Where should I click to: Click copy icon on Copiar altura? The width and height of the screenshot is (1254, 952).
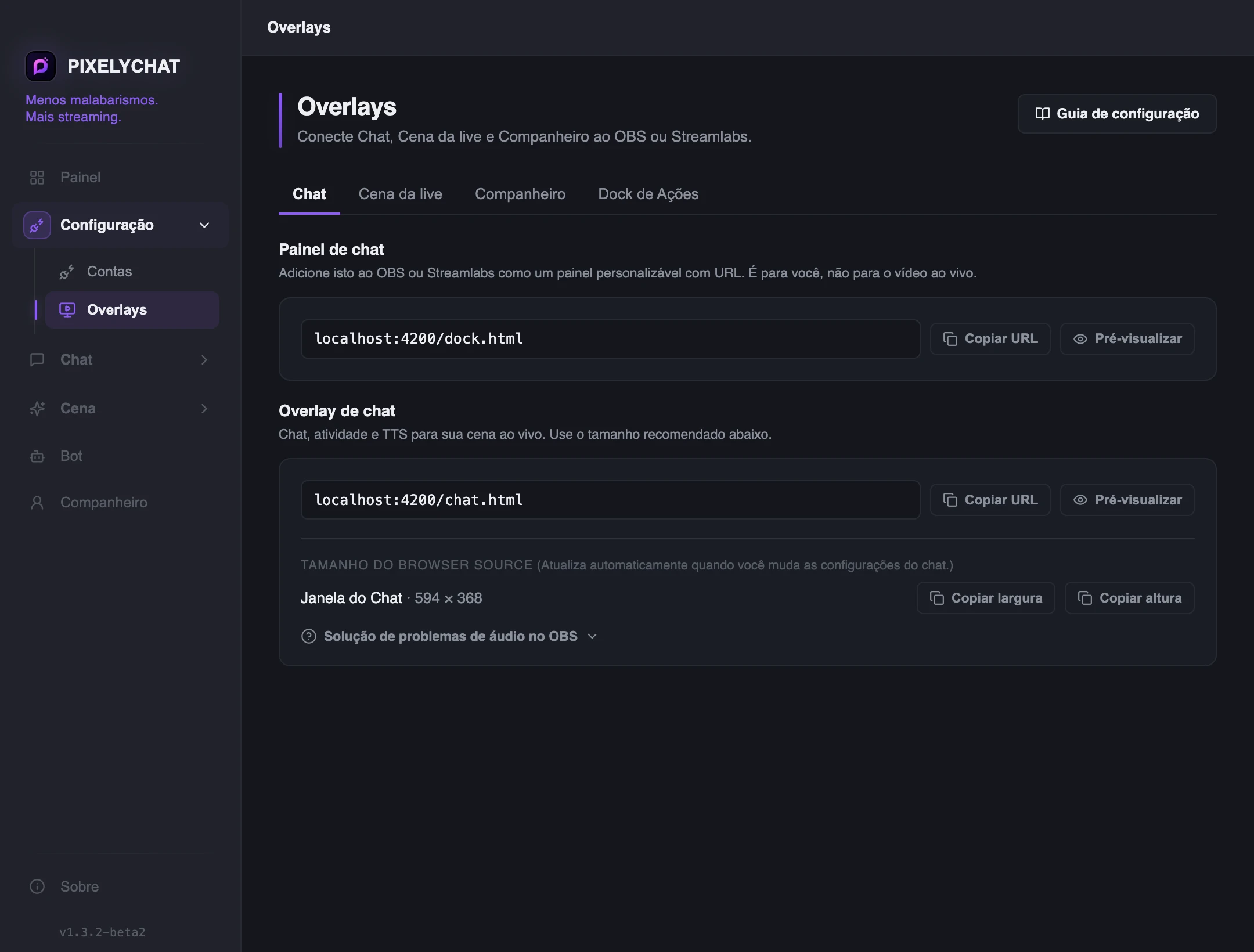click(1085, 598)
